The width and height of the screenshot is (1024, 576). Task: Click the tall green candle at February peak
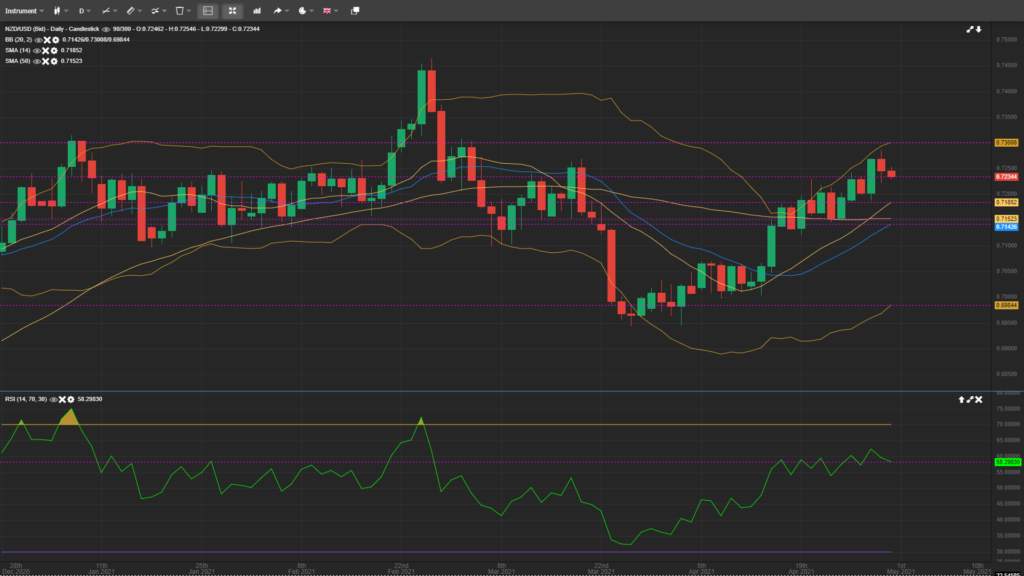[x=422, y=96]
